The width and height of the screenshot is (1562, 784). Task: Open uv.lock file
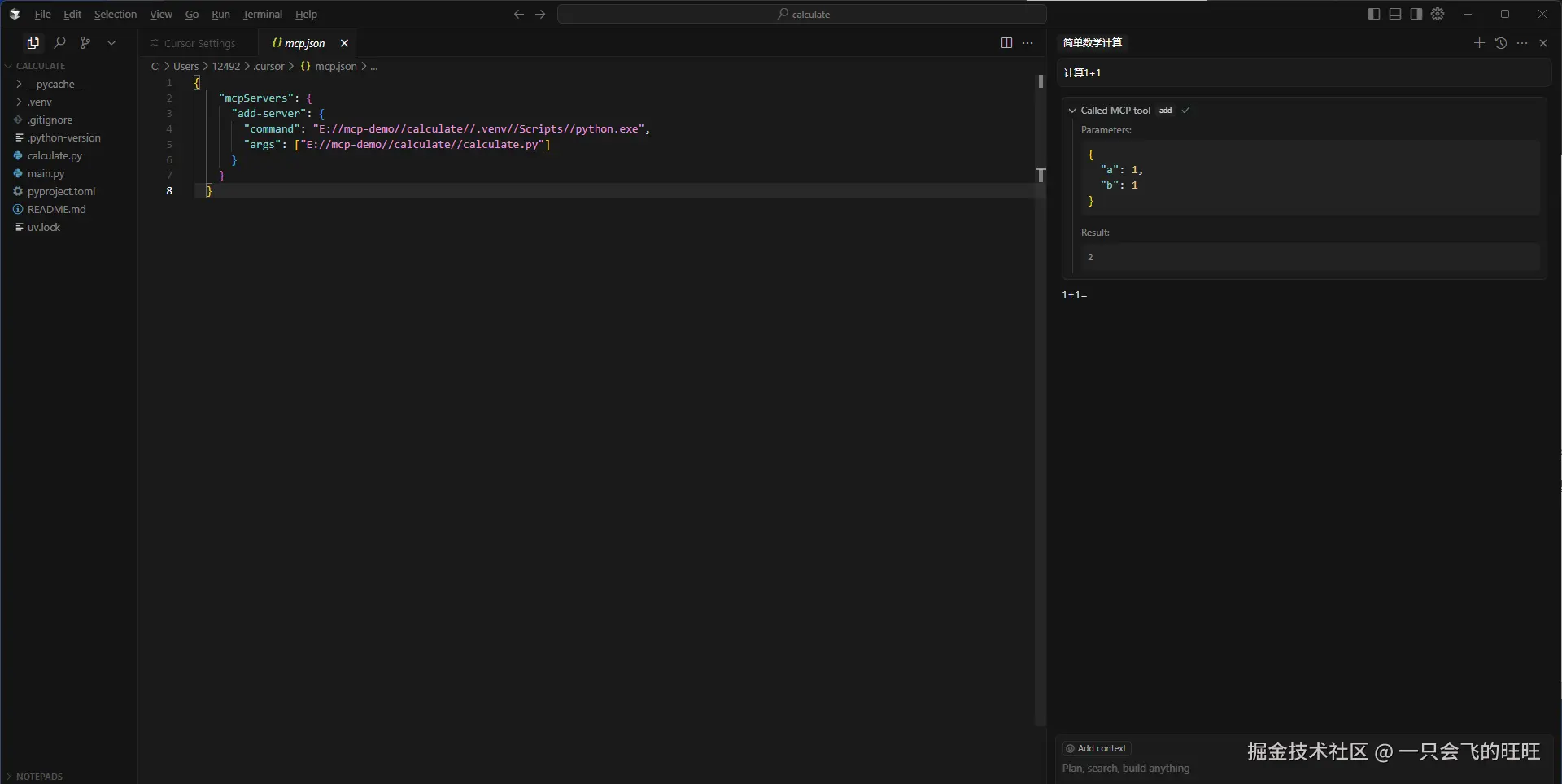pyautogui.click(x=68, y=227)
